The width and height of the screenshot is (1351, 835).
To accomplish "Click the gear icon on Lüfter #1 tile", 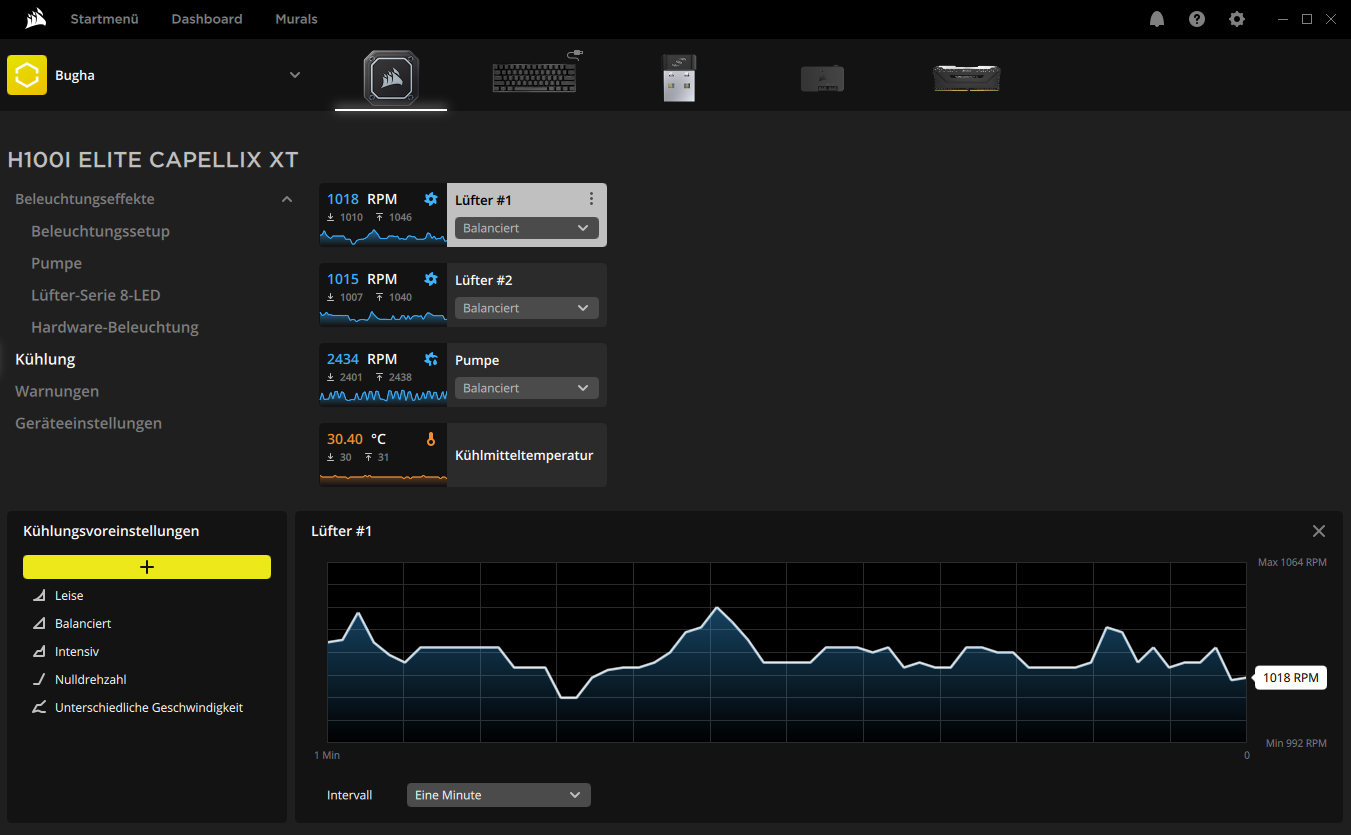I will (431, 199).
